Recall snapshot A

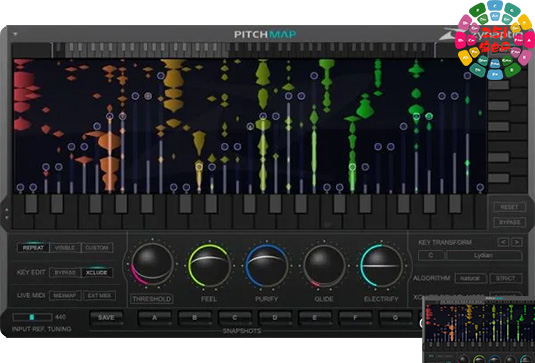tap(155, 318)
